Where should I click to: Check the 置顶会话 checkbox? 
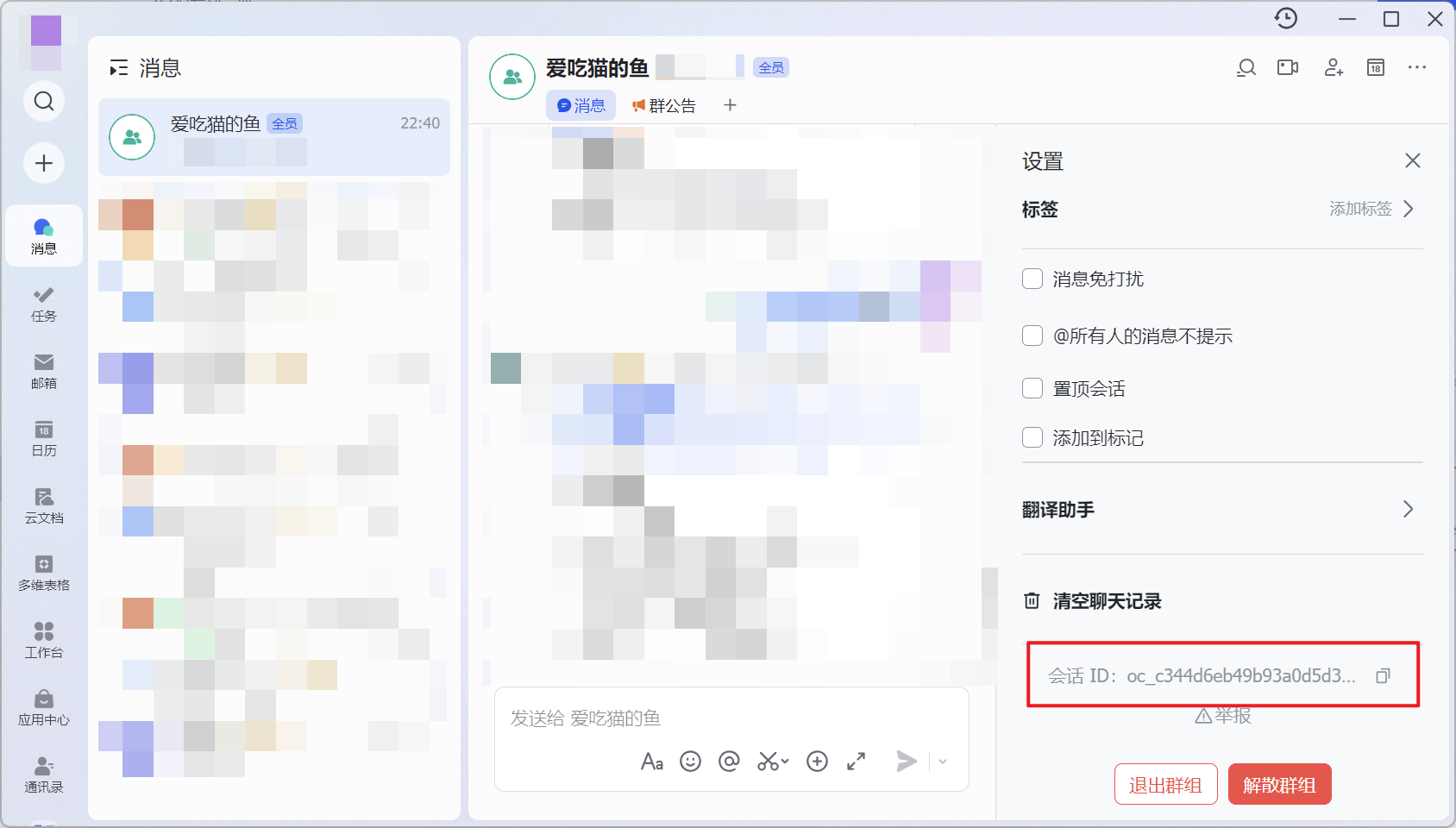[1032, 388]
